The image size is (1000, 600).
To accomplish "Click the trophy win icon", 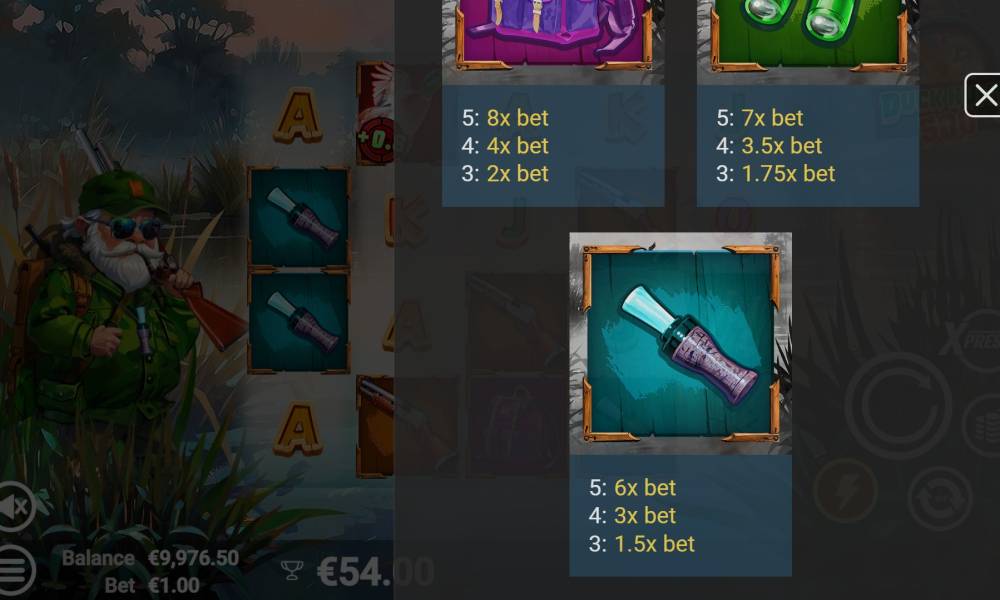I will (291, 570).
